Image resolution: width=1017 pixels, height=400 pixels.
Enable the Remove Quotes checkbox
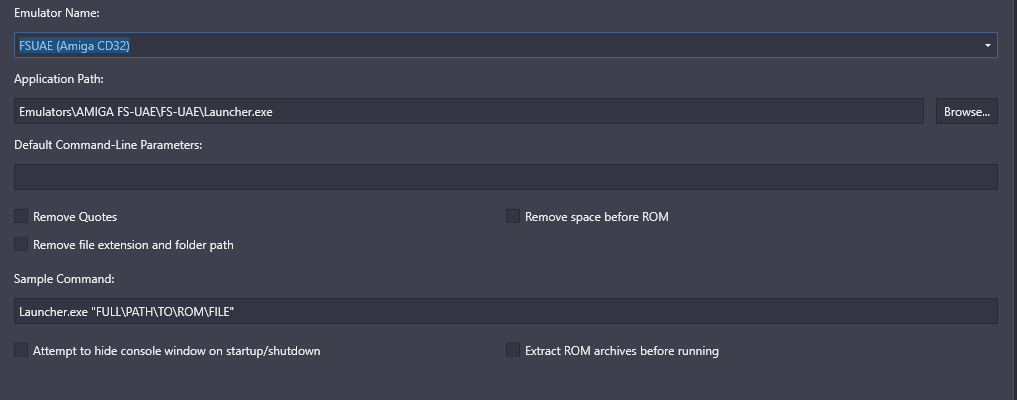click(x=21, y=217)
